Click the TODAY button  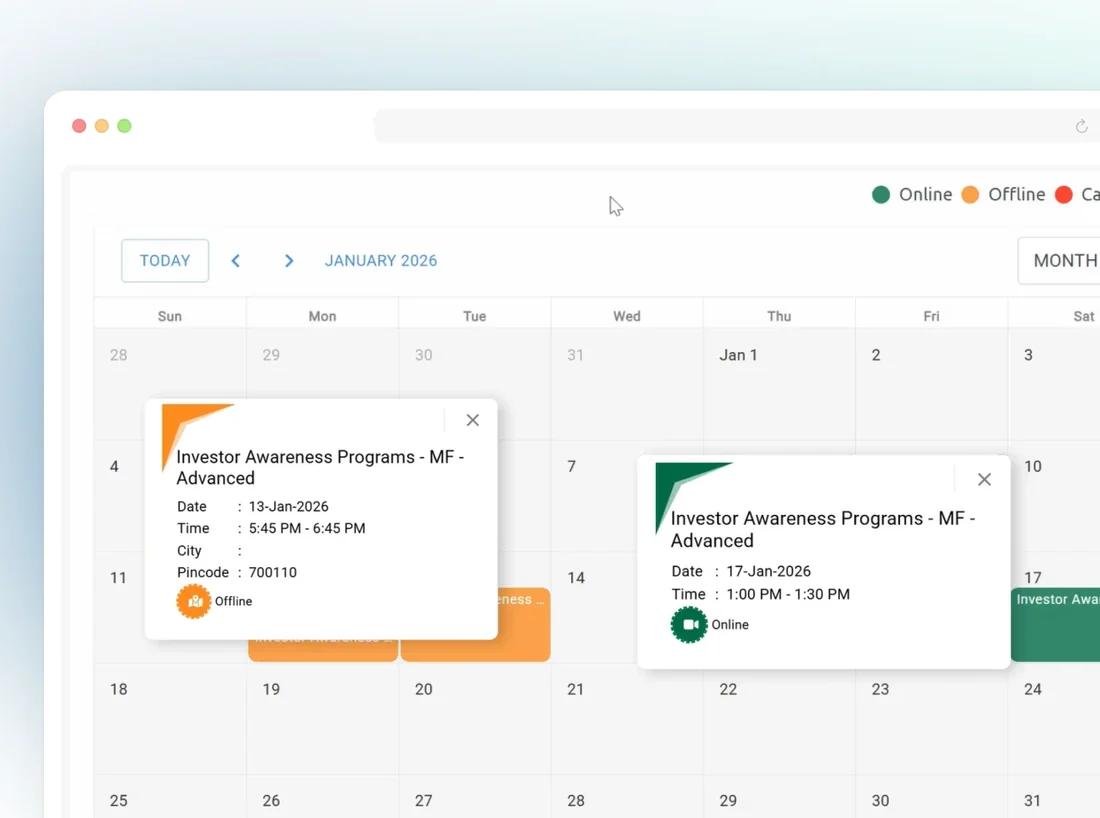[165, 261]
